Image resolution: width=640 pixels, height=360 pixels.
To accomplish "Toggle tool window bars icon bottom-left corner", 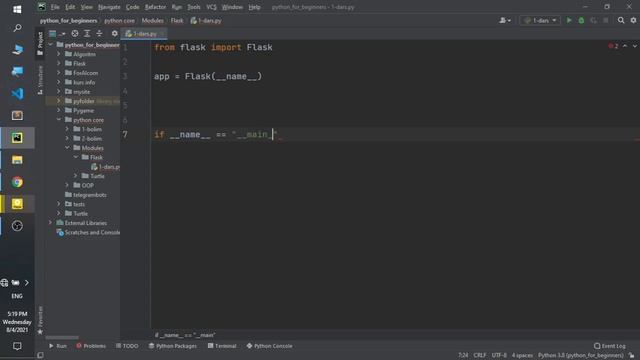I will click(40, 356).
